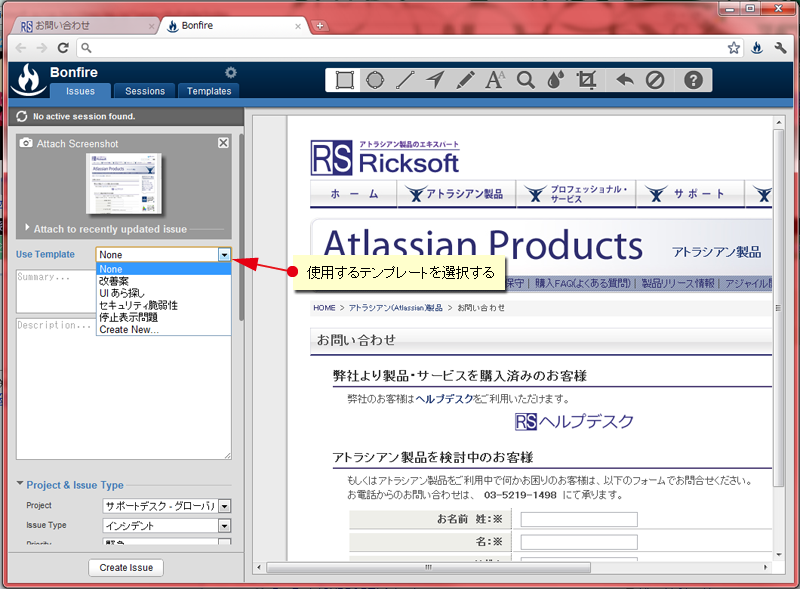Screen dimensions: 800x589
Task: Click the page's horizontal scrollbar
Action: click(429, 567)
